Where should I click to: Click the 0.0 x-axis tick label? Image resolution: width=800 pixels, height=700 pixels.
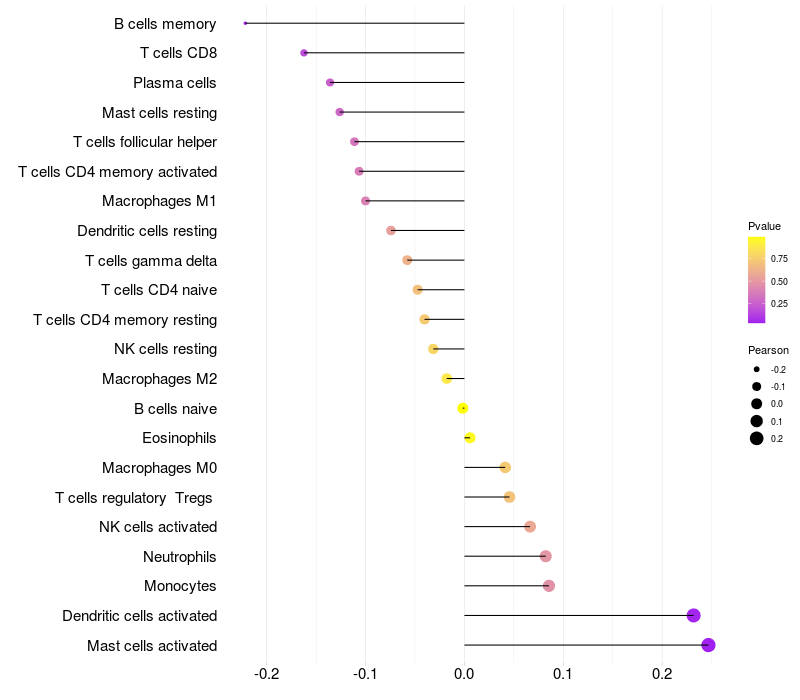464,673
